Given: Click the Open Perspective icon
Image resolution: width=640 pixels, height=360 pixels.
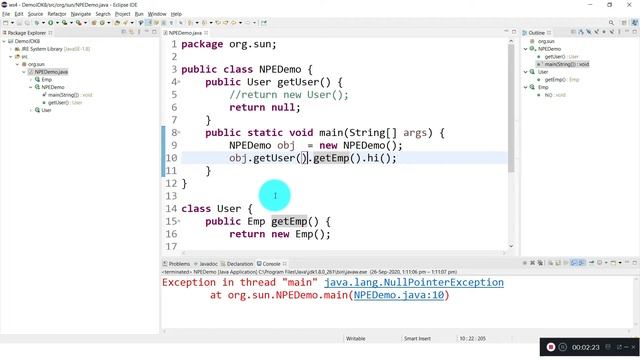Looking at the screenshot, I should [x=624, y=23].
